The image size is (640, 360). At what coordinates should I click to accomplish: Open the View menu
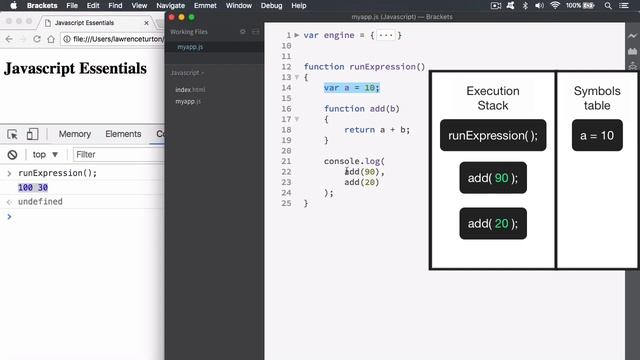click(x=139, y=6)
